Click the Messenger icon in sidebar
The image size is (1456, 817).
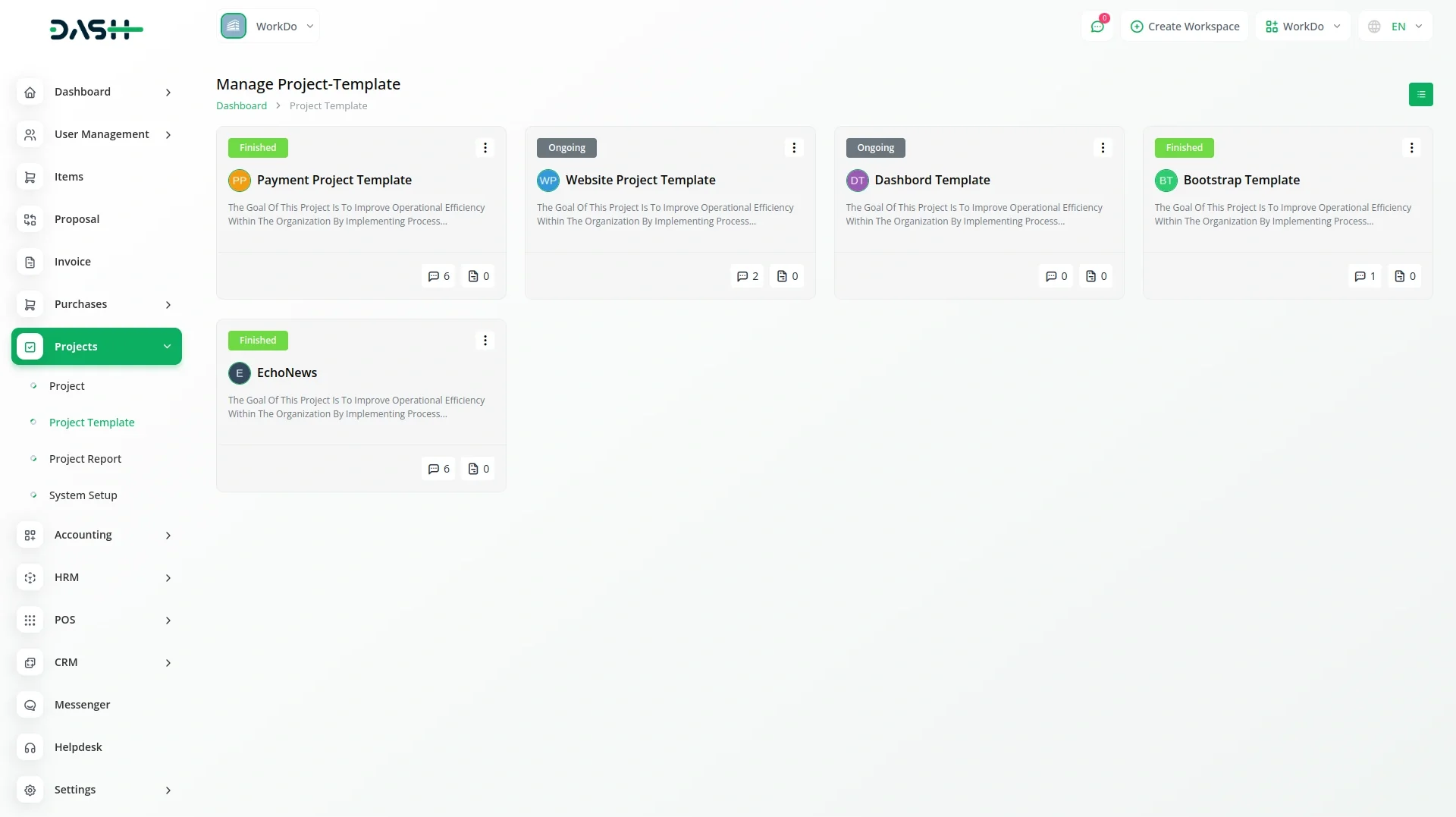point(30,705)
